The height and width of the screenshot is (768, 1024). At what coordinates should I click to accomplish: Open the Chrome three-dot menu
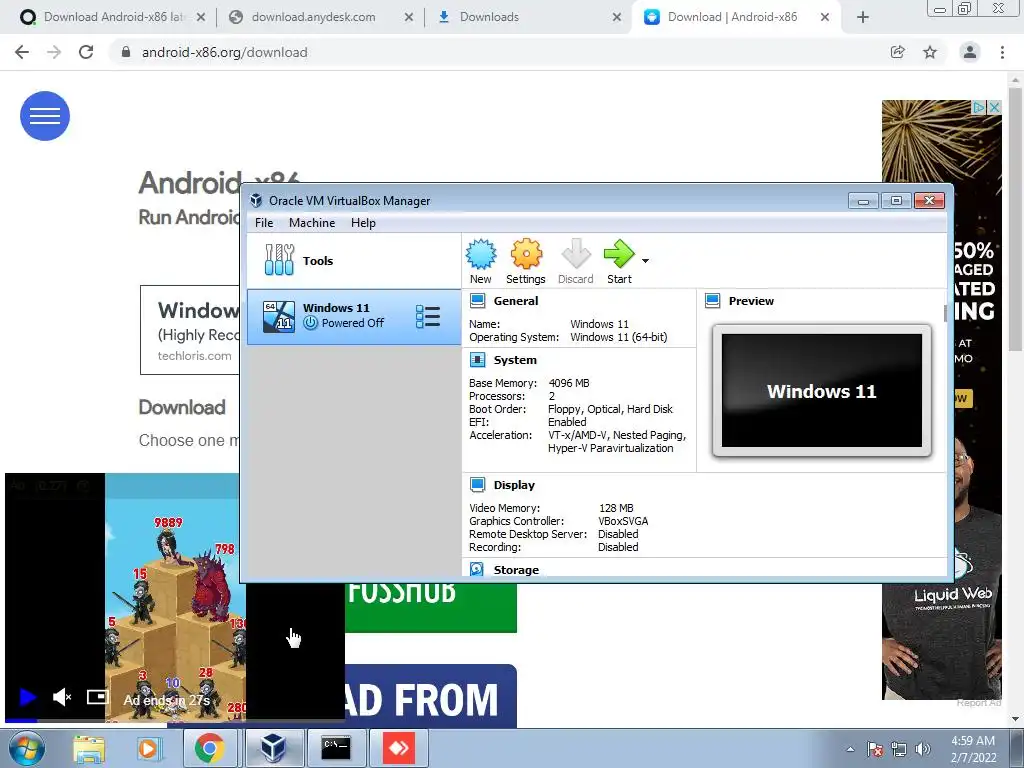pos(1002,52)
